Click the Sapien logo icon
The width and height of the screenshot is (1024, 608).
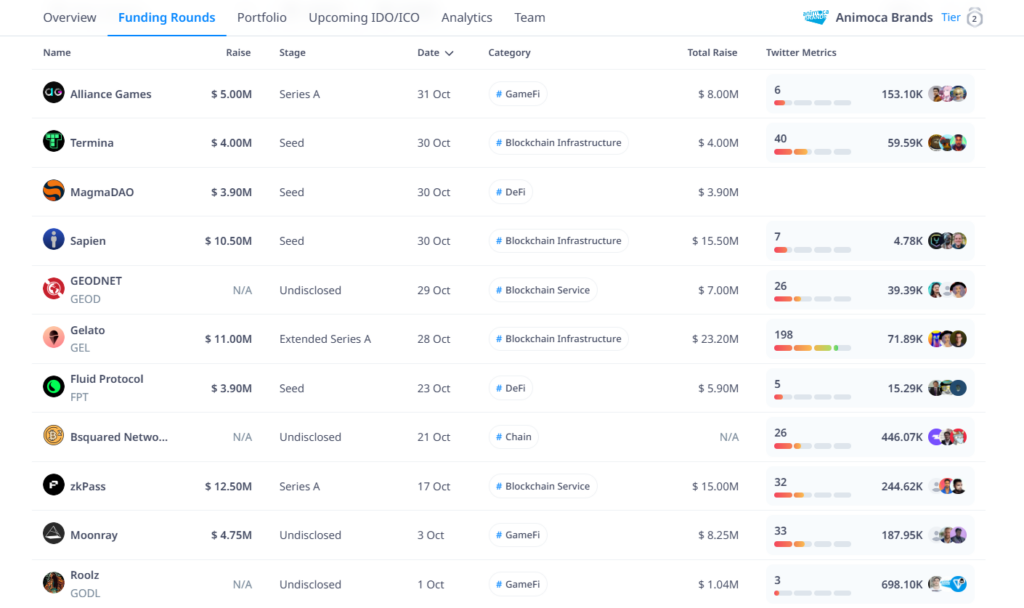54,240
